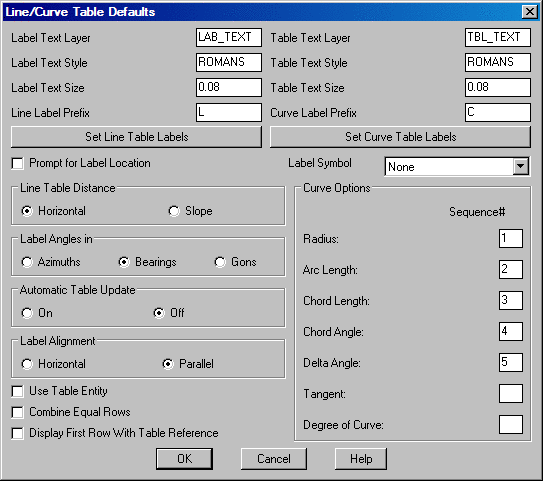Click the Table Text Size field
This screenshot has height=481, width=543.
[498, 87]
